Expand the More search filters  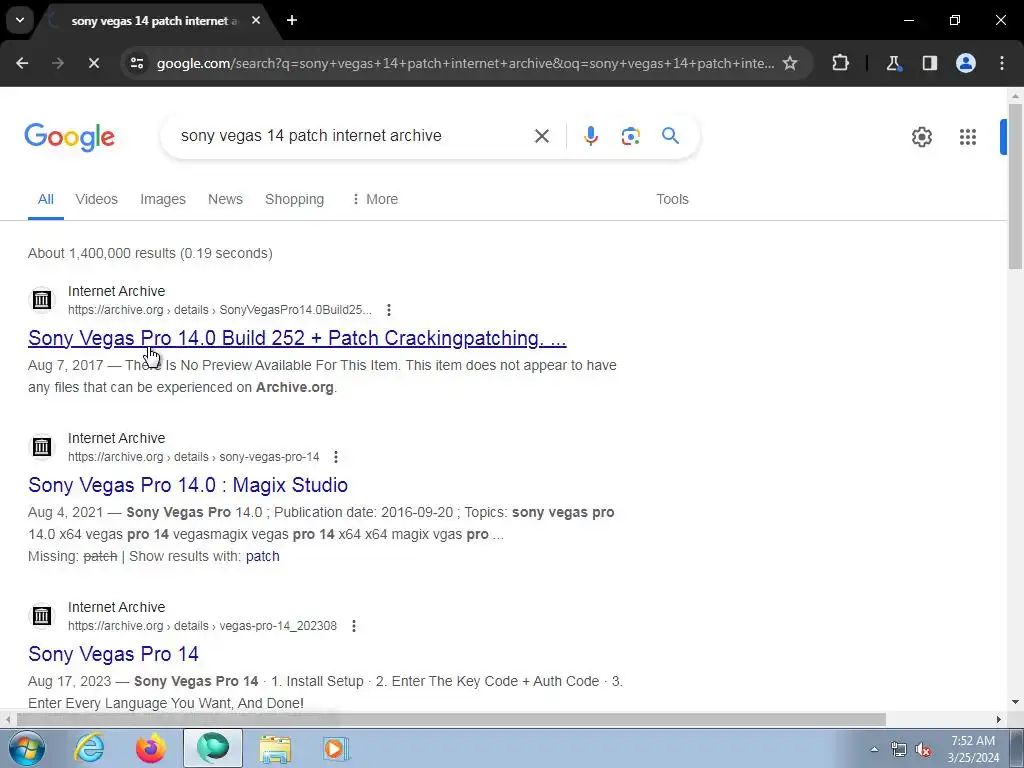tap(374, 199)
